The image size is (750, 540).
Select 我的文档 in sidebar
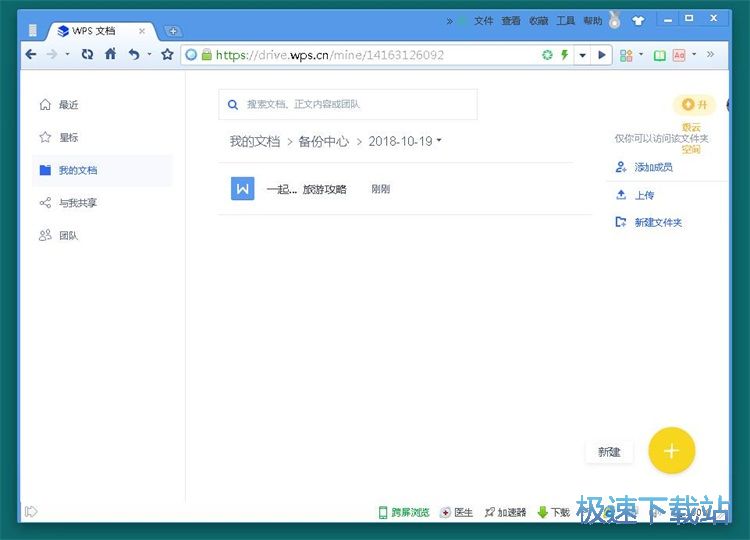[x=102, y=170]
